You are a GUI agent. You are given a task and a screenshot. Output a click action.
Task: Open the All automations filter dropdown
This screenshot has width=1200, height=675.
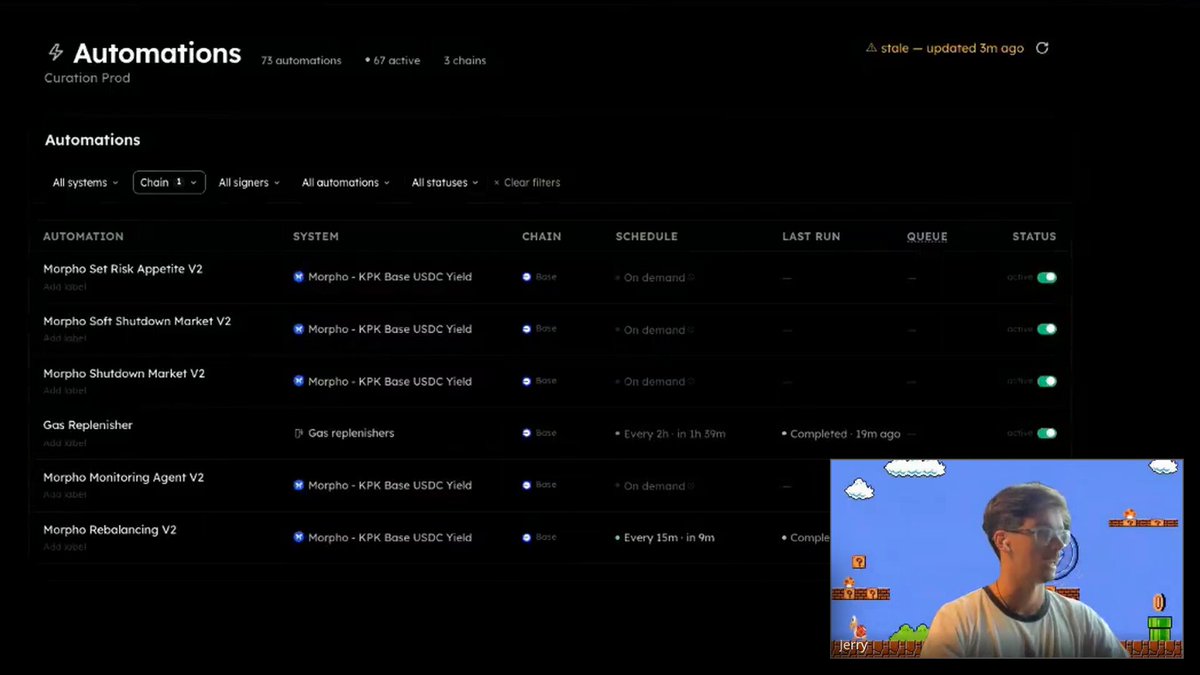(346, 183)
